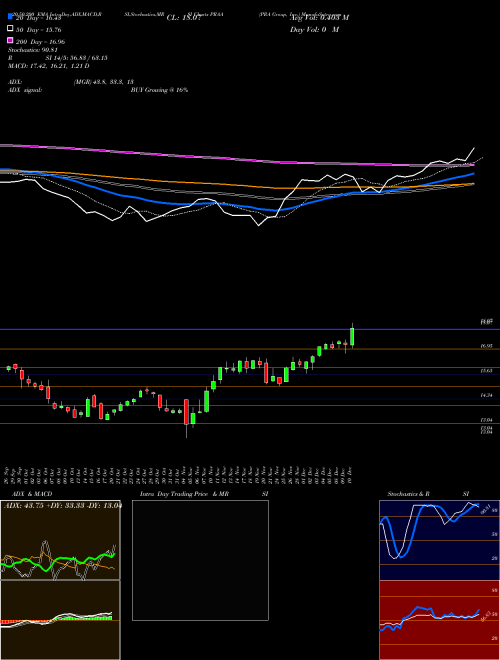Click the 16.95 price axis label
Viewport: 500px width, 660px height.
(487, 346)
